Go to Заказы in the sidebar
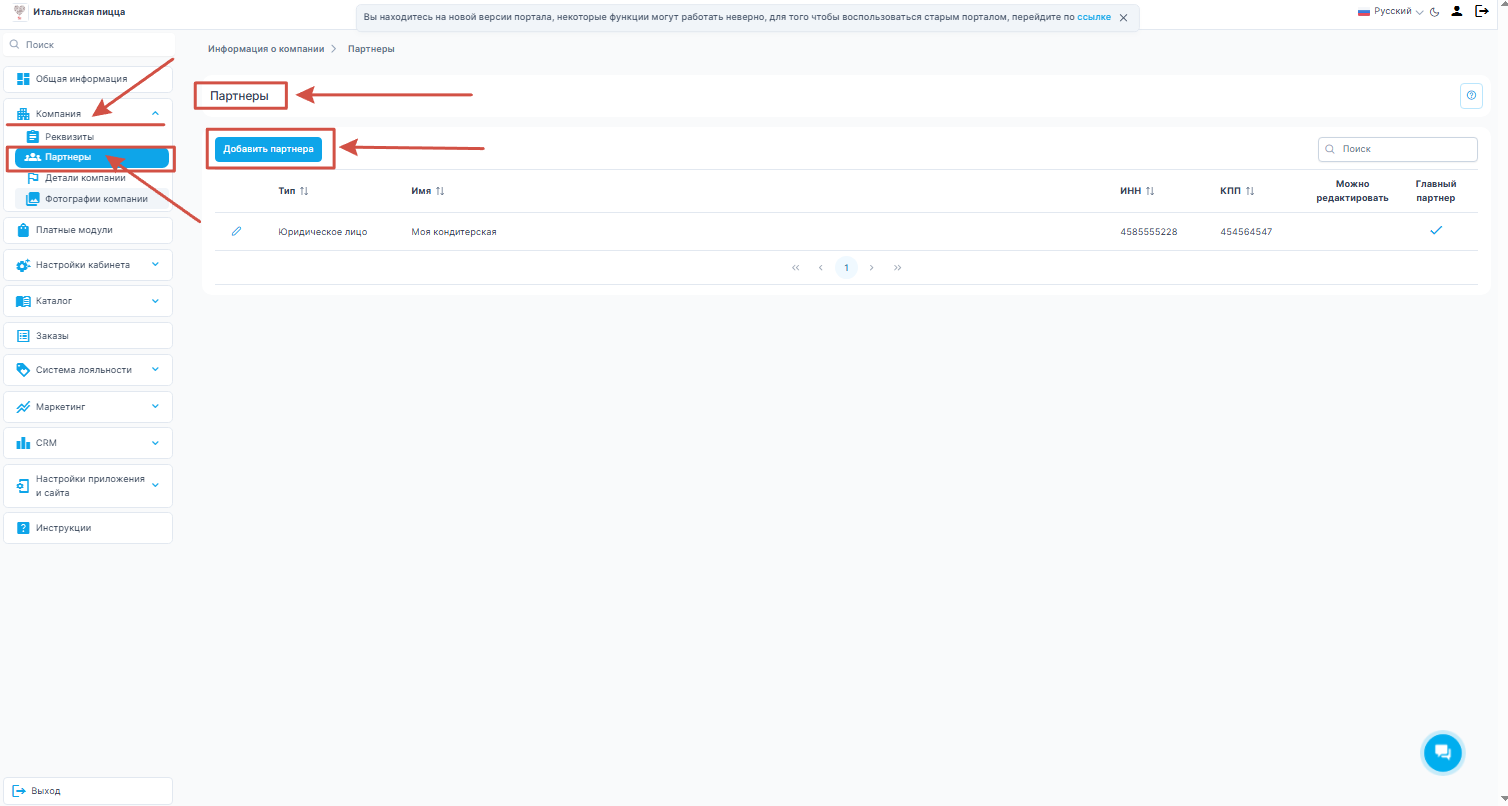The image size is (1508, 806). 52,336
